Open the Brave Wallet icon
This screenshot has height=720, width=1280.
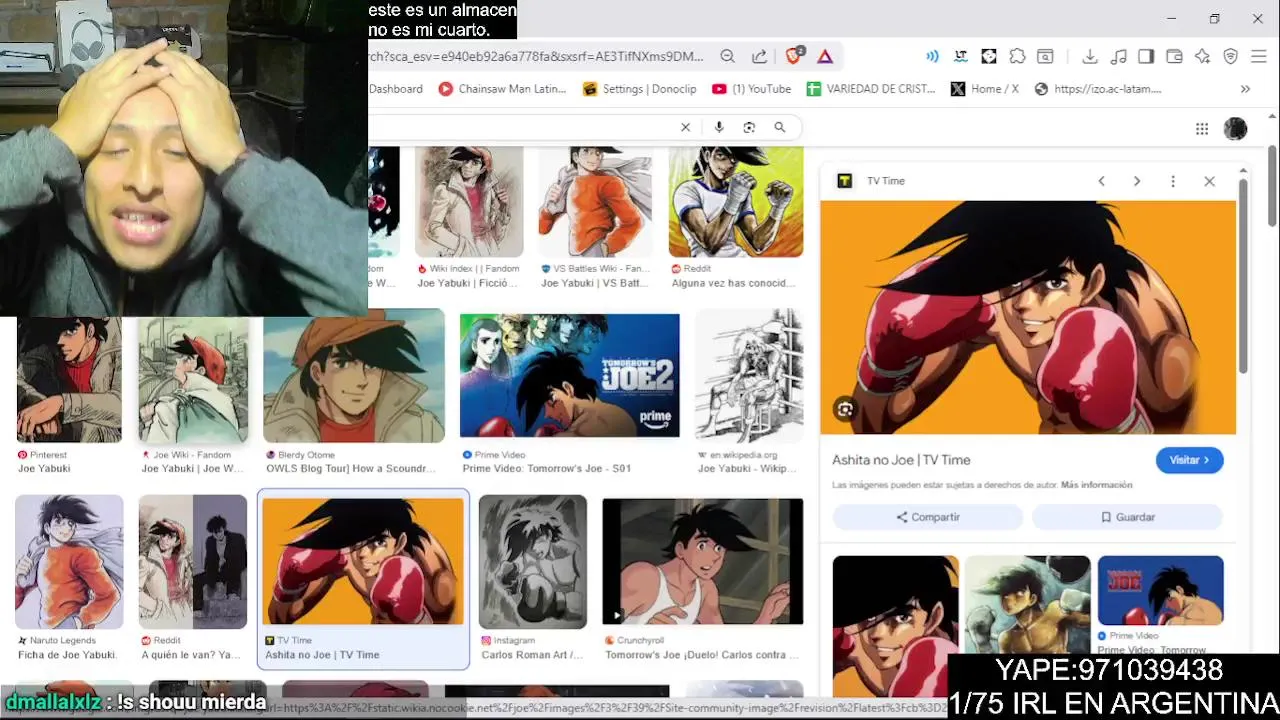tap(1174, 57)
